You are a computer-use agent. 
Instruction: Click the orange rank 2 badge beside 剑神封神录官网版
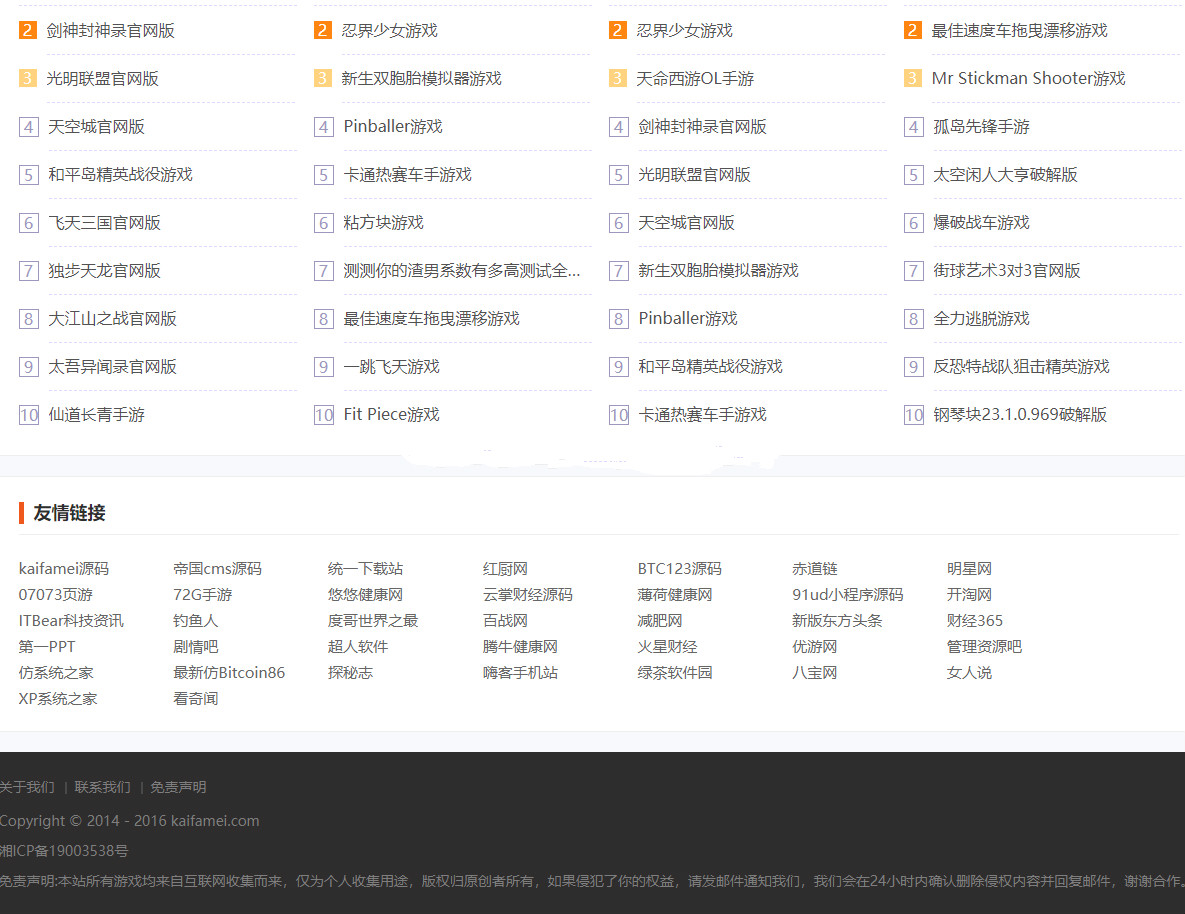click(x=28, y=30)
